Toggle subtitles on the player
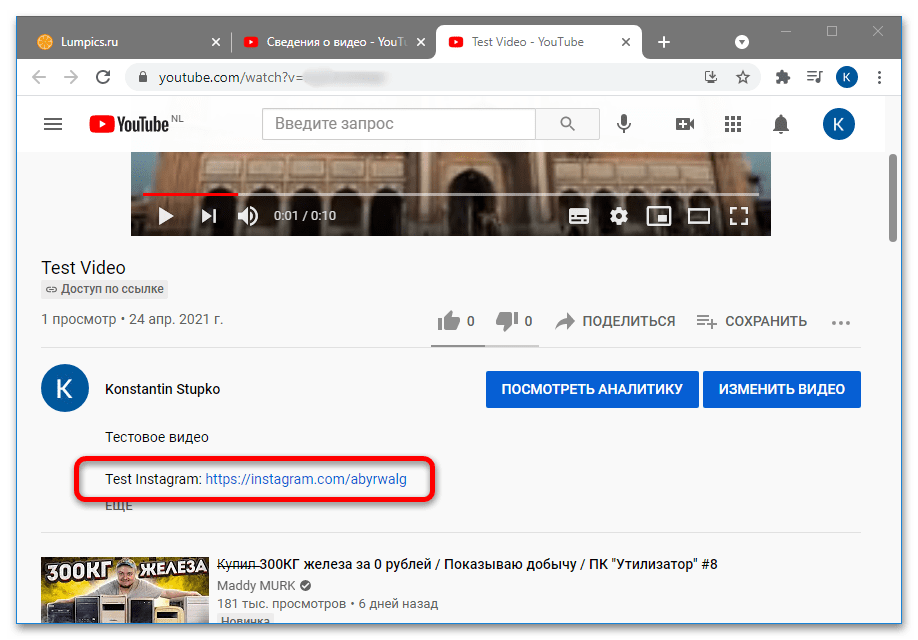The image size is (918, 640). tap(579, 216)
